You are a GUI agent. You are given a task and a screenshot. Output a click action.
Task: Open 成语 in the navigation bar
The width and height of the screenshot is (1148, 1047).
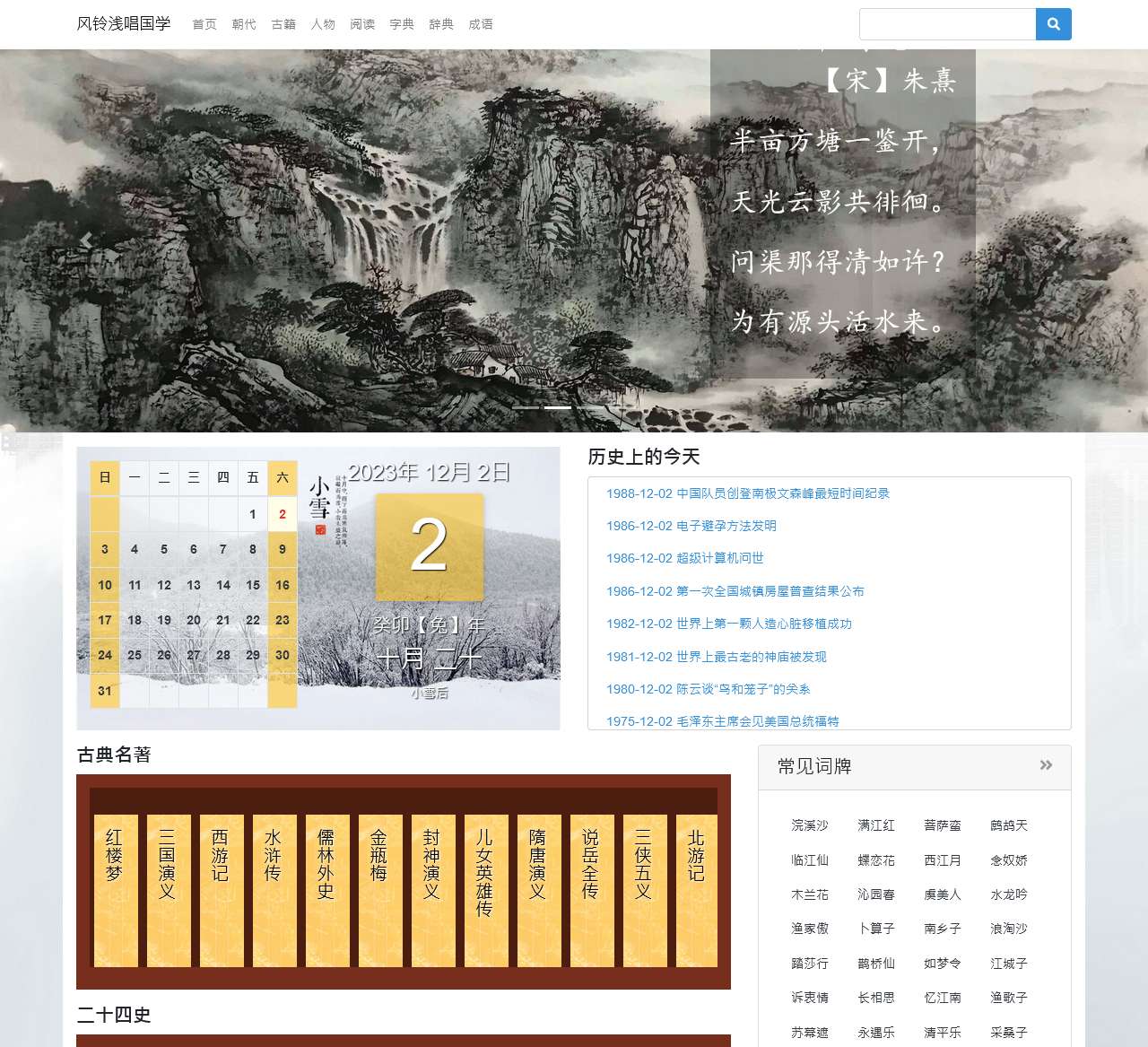pyautogui.click(x=481, y=24)
